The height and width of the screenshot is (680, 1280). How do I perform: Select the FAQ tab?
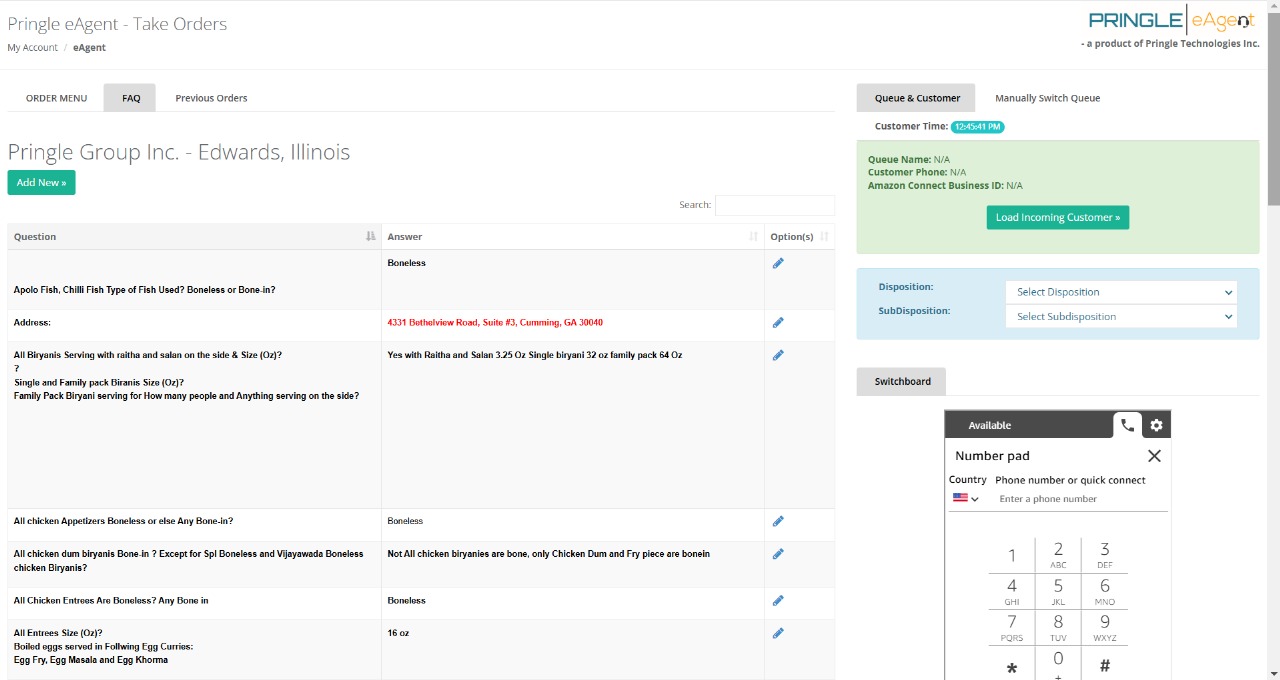131,98
